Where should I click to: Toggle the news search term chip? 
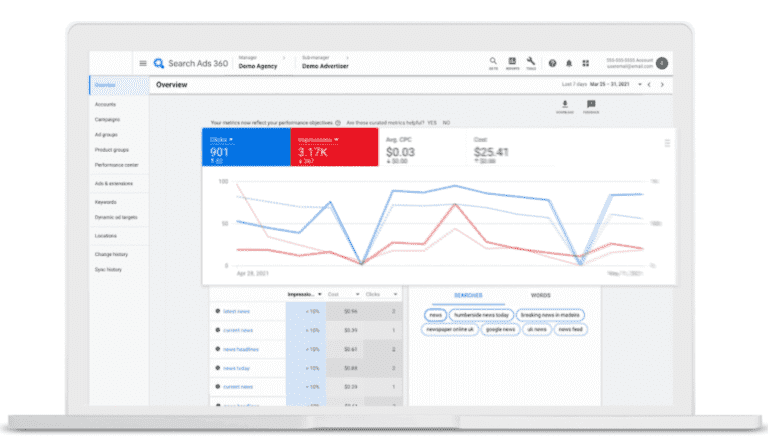(435, 315)
